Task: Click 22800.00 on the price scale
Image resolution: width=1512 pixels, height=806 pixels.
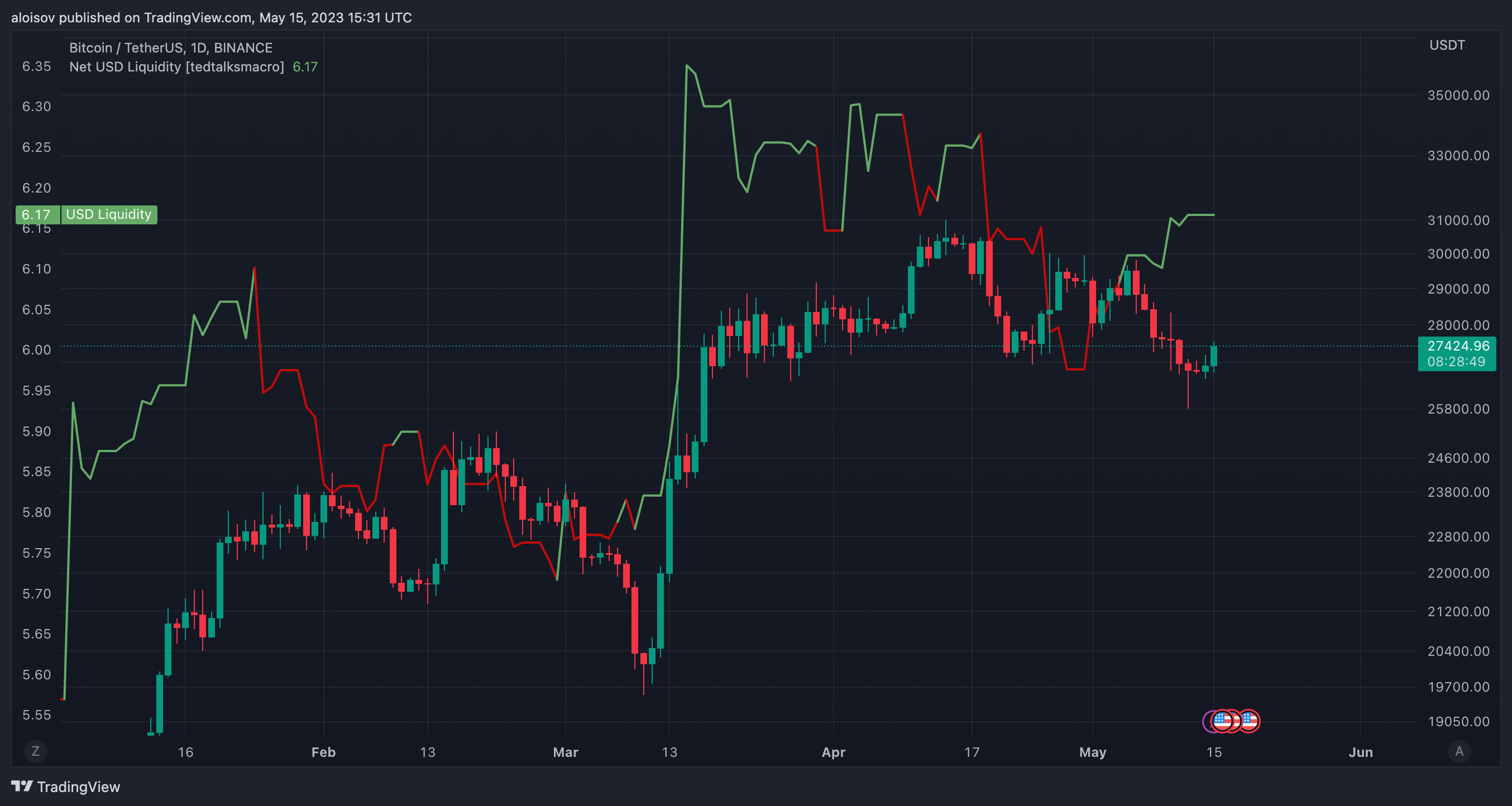Action: coord(1458,536)
